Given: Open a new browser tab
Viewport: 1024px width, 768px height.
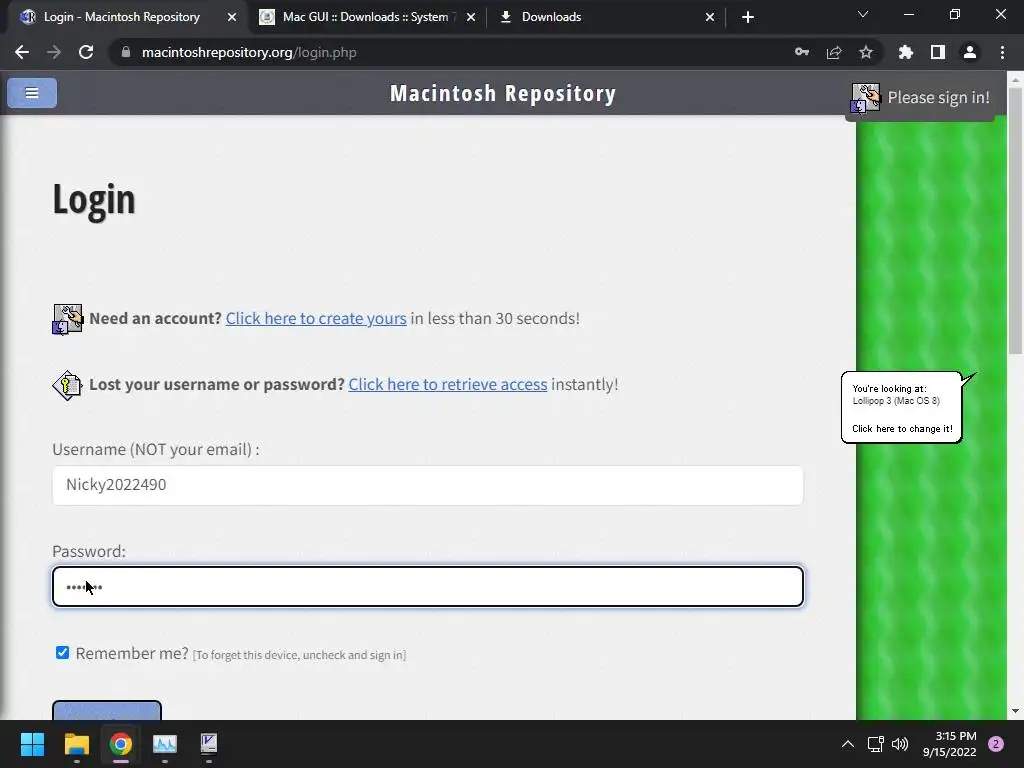Looking at the screenshot, I should [748, 17].
